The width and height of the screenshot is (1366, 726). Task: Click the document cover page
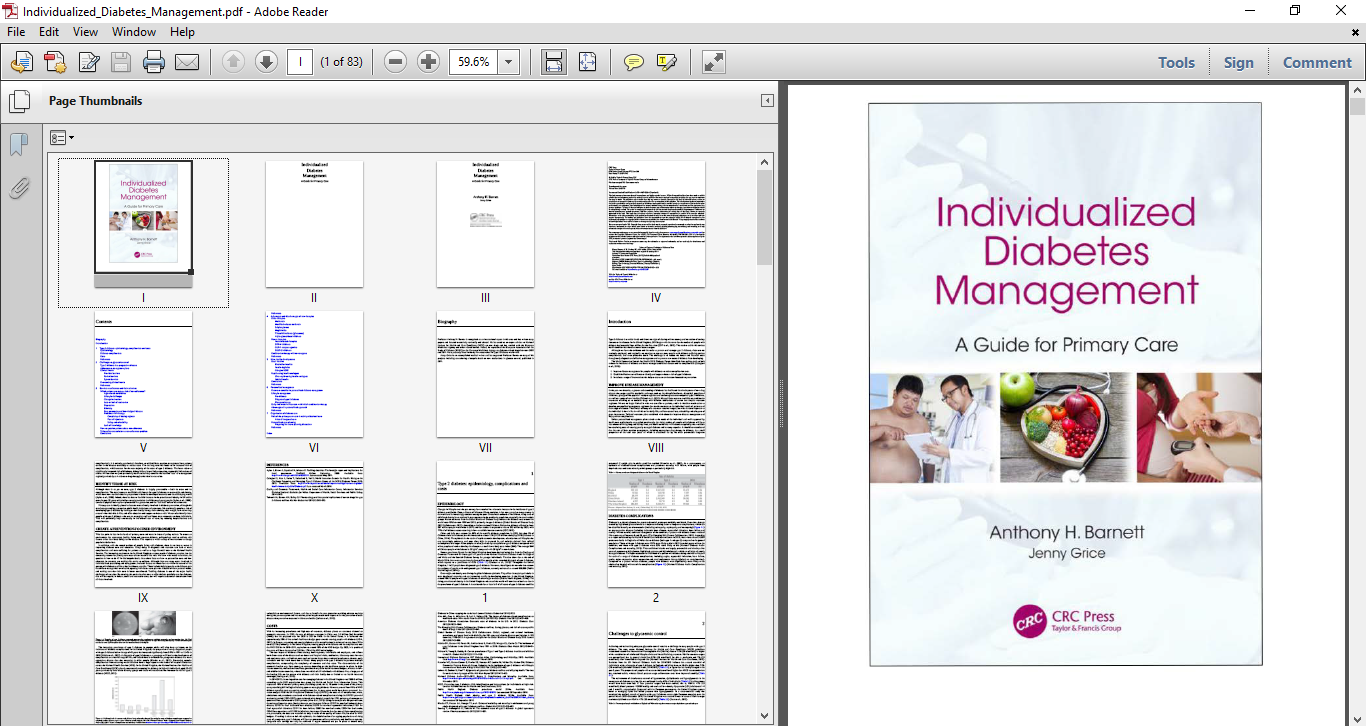click(x=1065, y=384)
